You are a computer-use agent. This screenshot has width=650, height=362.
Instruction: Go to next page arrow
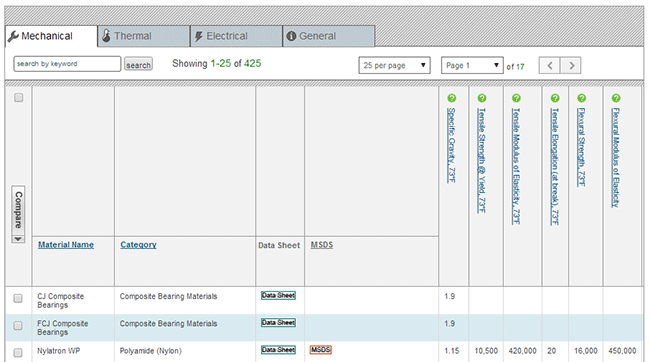(x=571, y=66)
